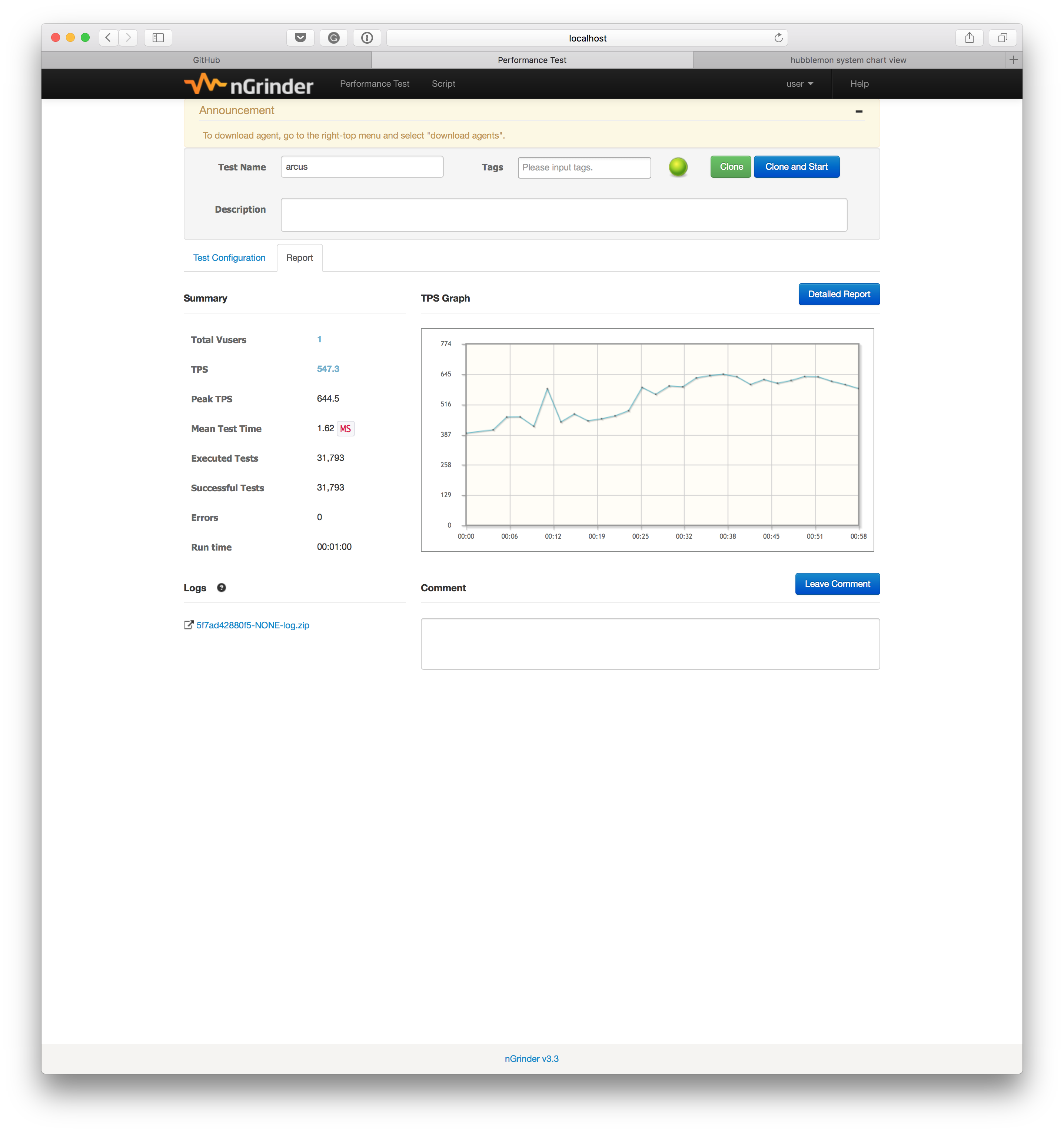
Task: Click the Pocket extension icon
Action: (300, 38)
